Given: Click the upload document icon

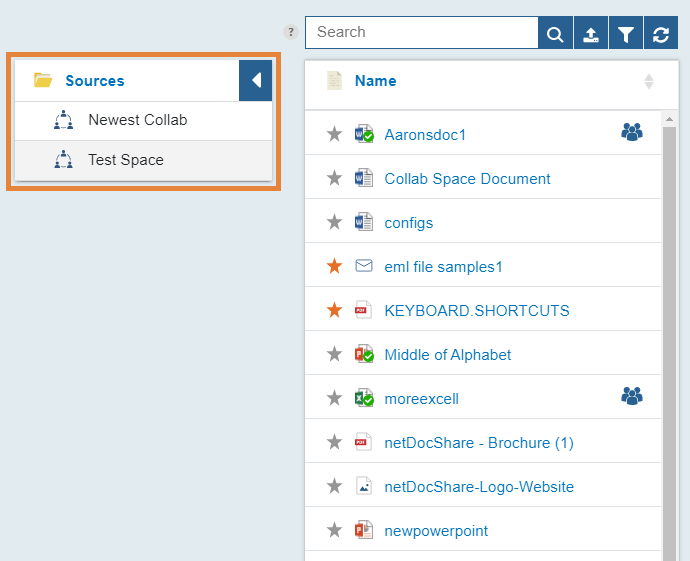Looking at the screenshot, I should [x=591, y=33].
